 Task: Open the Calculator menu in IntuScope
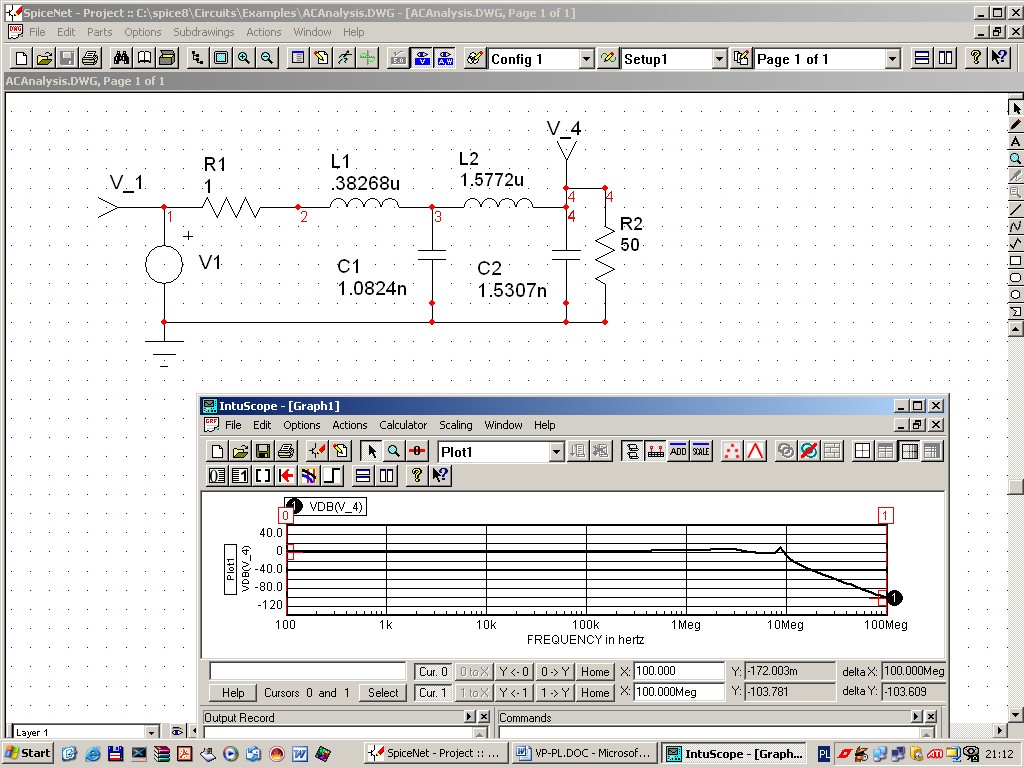[x=403, y=425]
